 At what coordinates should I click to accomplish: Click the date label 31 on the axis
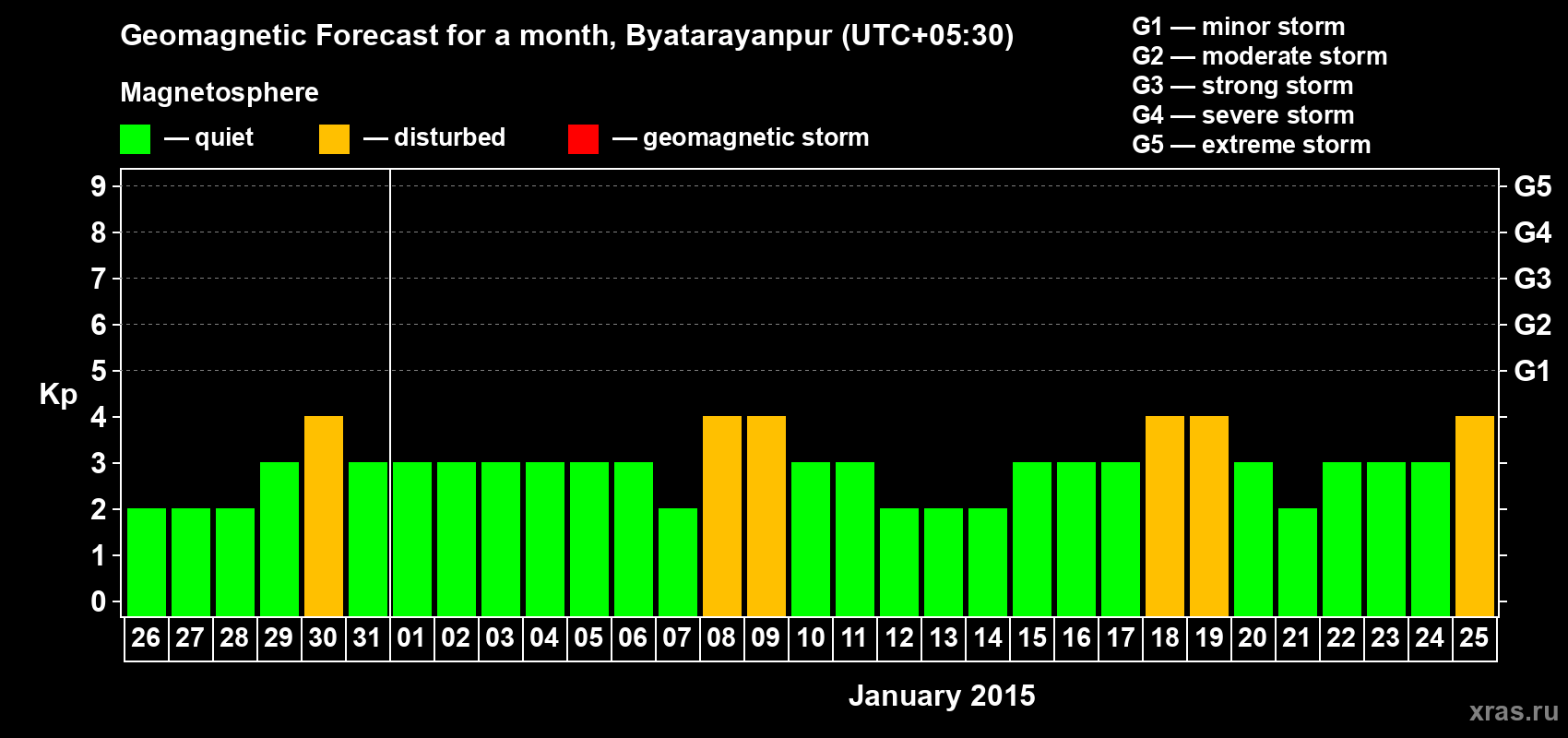pos(367,638)
